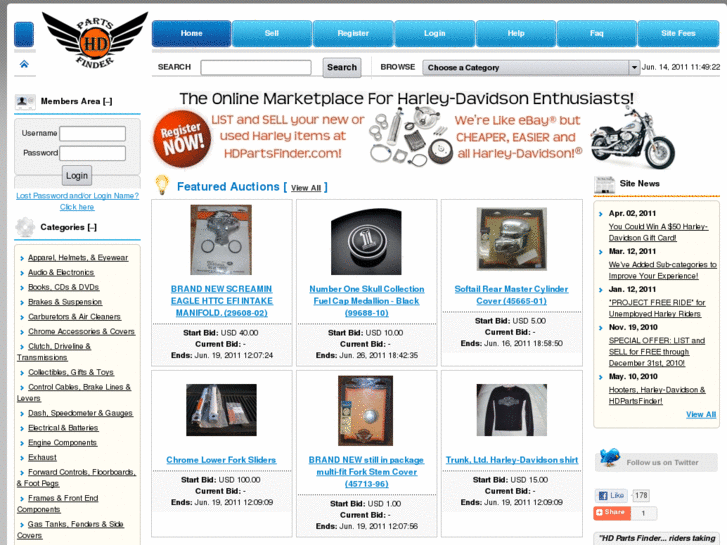The image size is (727, 545).
Task: Focus the Username input field
Action: pyautogui.click(x=93, y=134)
